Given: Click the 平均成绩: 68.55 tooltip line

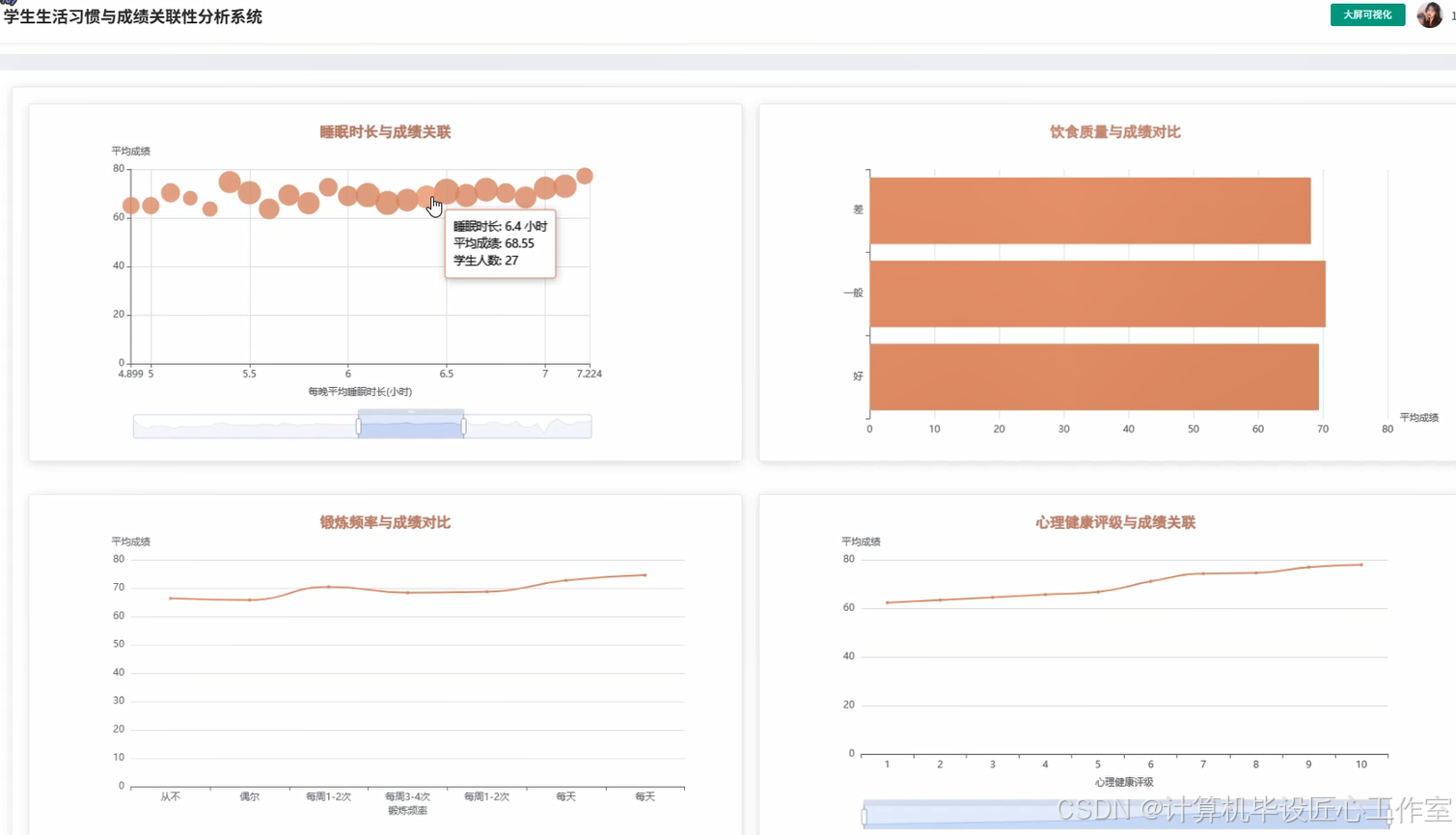Looking at the screenshot, I should (x=494, y=243).
